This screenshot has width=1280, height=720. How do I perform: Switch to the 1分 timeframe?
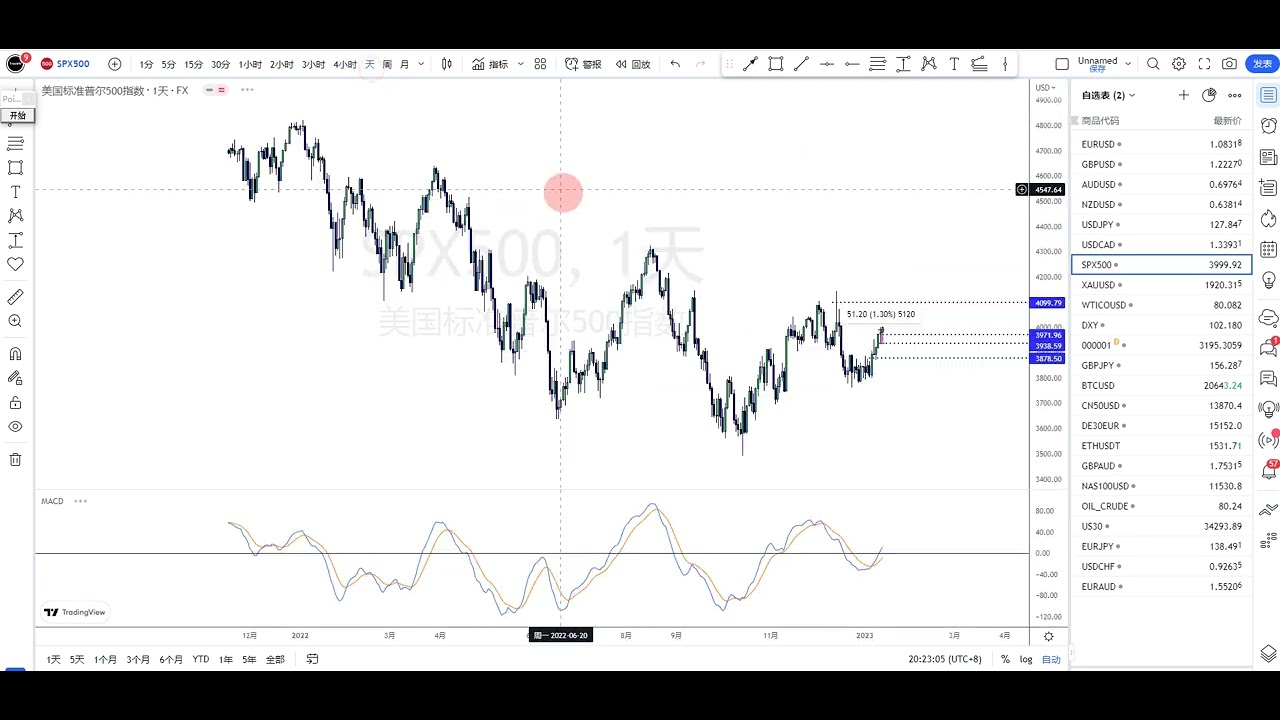pos(146,64)
